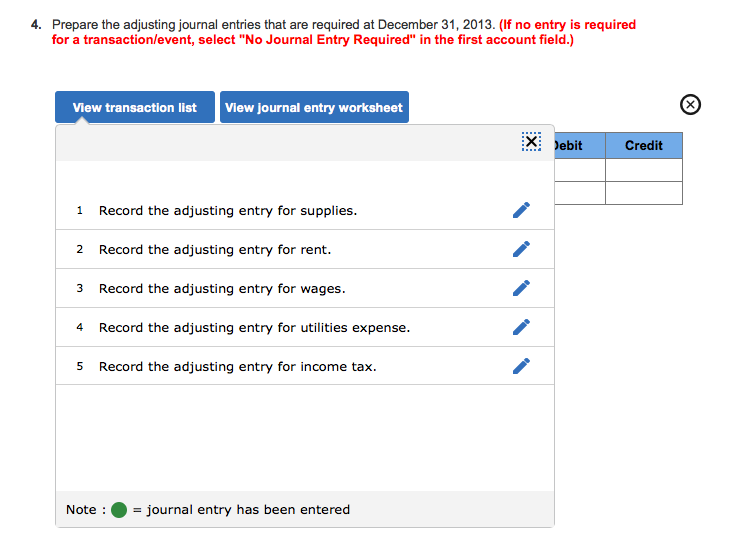The height and width of the screenshot is (551, 746).
Task: Select transaction 5 for income tax
Action: pyautogui.click(x=304, y=366)
